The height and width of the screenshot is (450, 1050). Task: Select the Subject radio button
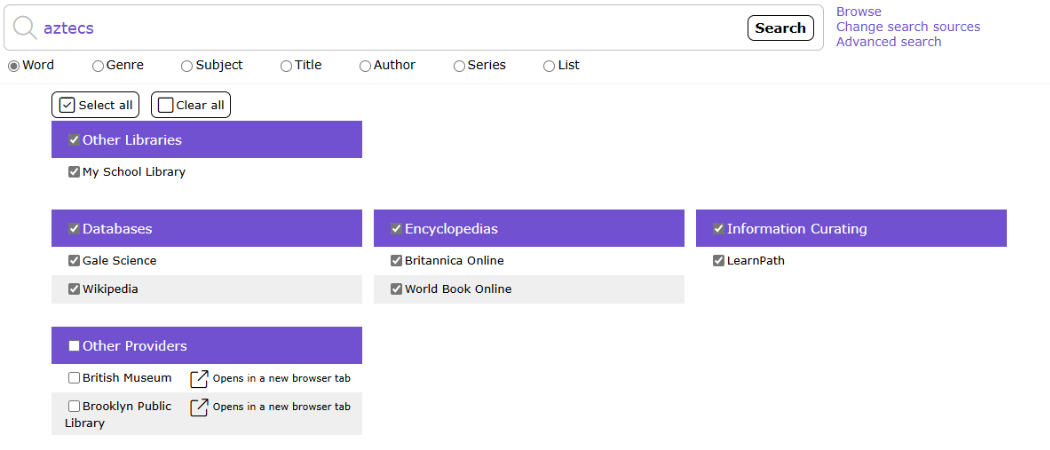(x=187, y=66)
